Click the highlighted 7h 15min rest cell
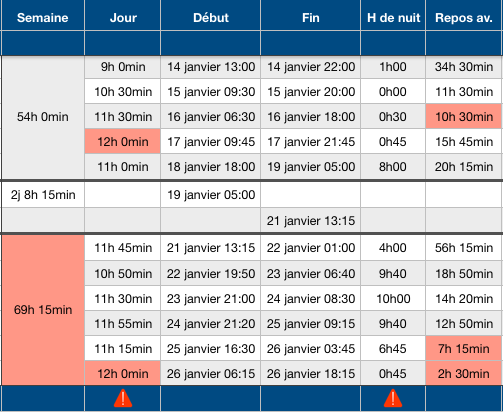Viewport: 503px width, 414px height. click(464, 349)
